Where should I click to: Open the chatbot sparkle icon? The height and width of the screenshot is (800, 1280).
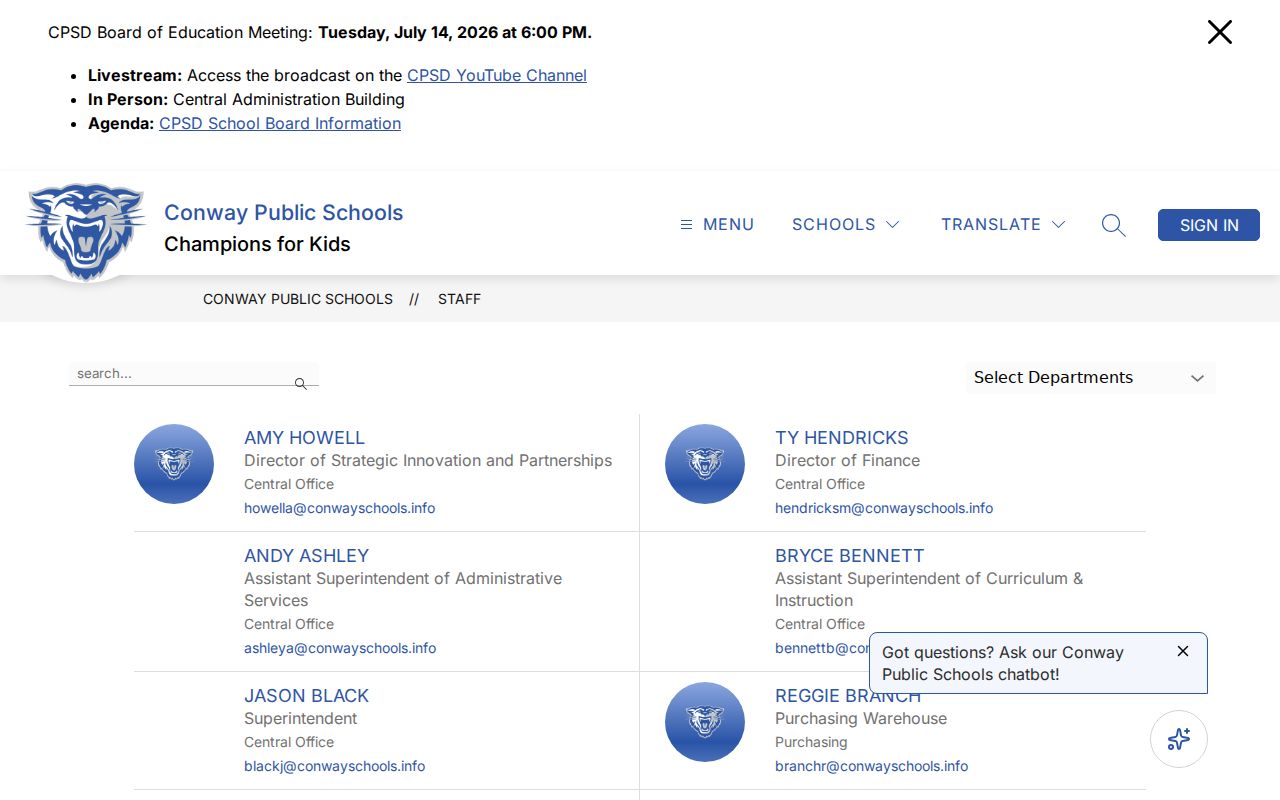click(x=1179, y=739)
